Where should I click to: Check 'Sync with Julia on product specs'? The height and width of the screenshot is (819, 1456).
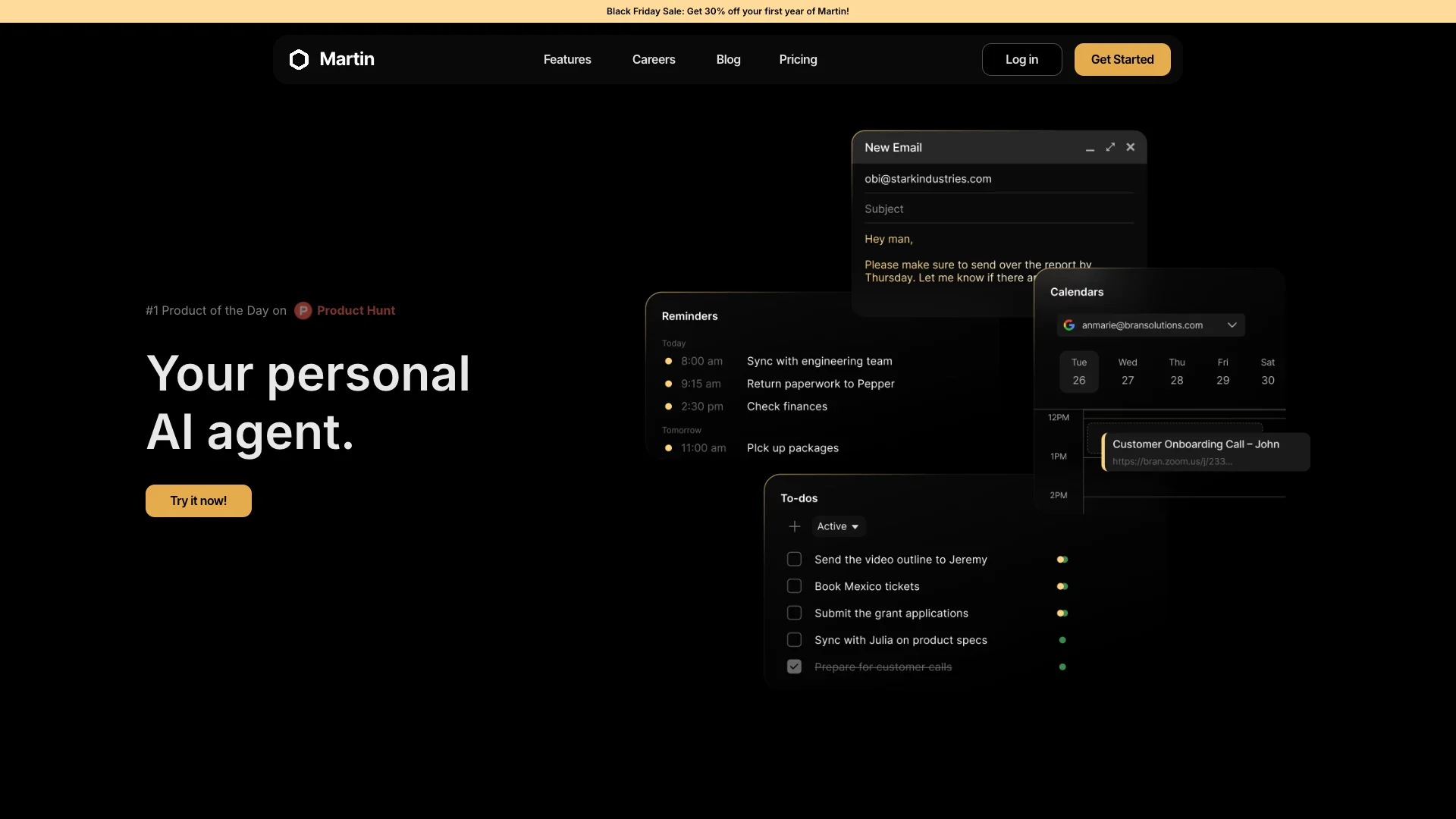(x=794, y=640)
